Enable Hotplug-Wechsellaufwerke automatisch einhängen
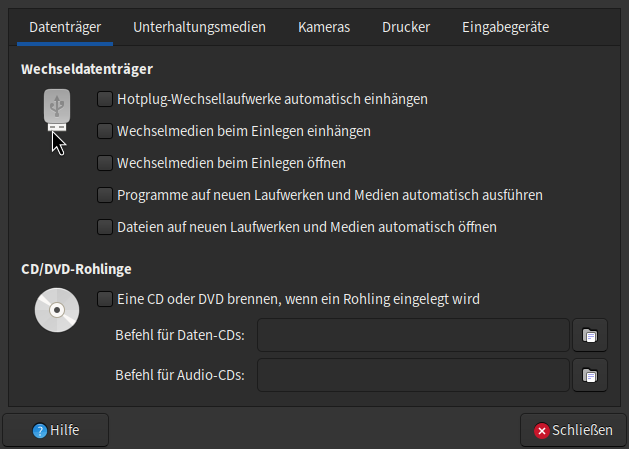The width and height of the screenshot is (629, 449). [x=105, y=99]
